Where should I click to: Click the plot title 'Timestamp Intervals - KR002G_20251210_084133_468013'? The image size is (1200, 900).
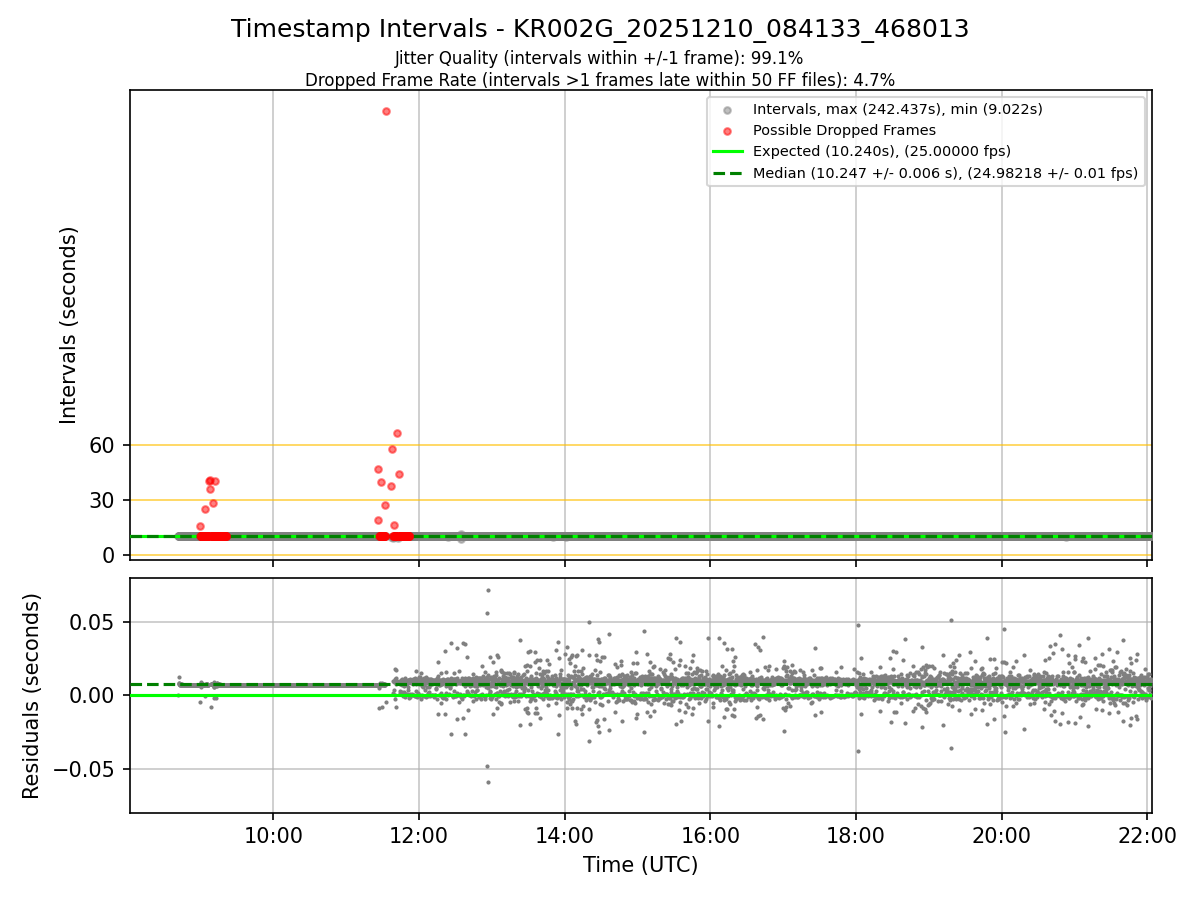pyautogui.click(x=600, y=29)
